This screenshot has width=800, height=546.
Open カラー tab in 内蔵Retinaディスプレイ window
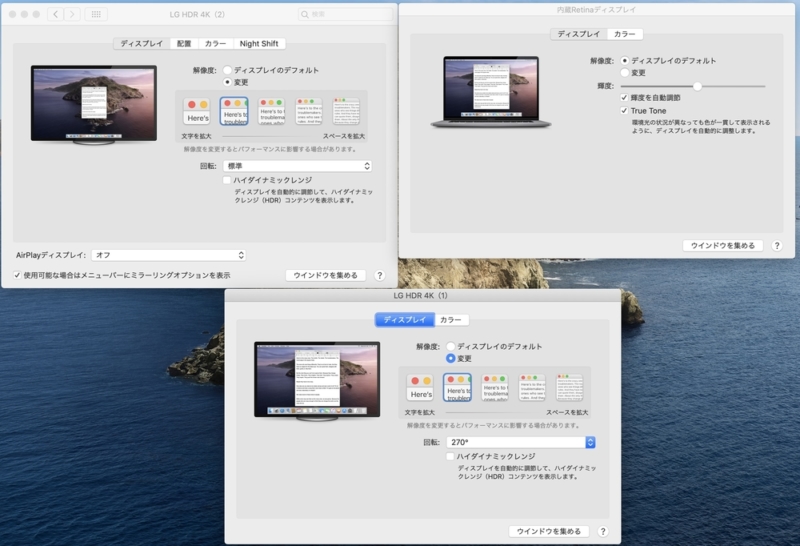click(624, 34)
